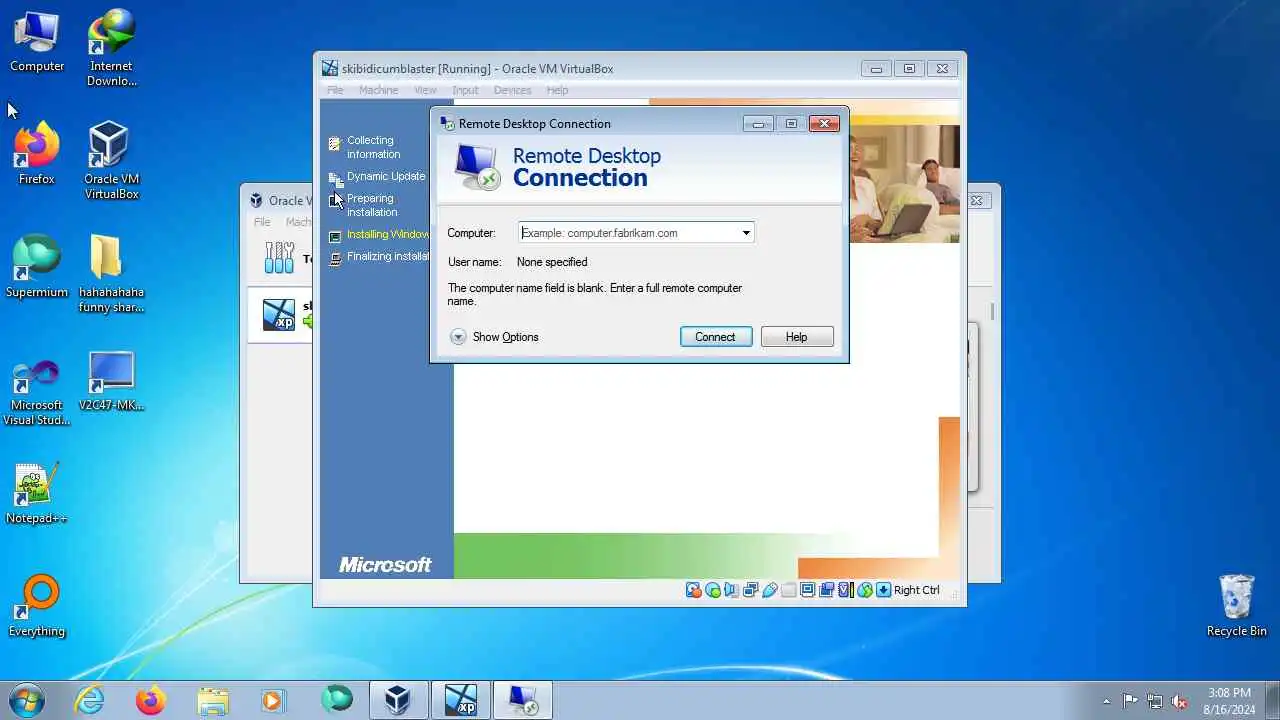Click highlighted 'Installing Windows' setup step
This screenshot has width=1280, height=720.
[x=388, y=234]
